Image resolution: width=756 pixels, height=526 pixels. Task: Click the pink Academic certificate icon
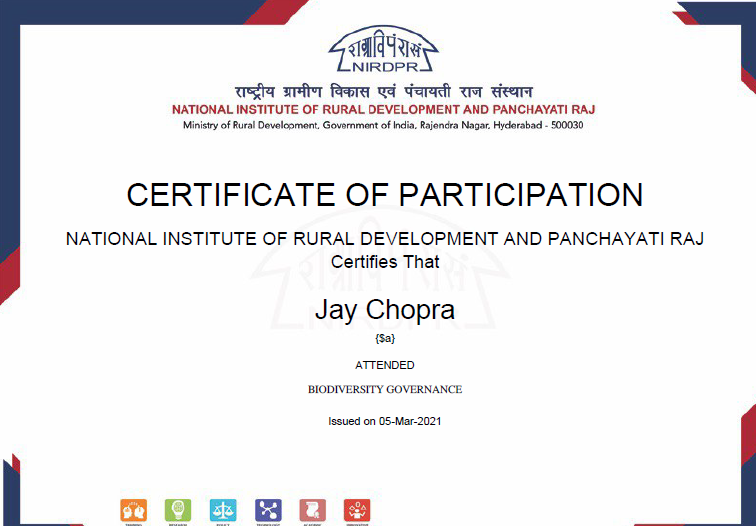click(x=312, y=511)
